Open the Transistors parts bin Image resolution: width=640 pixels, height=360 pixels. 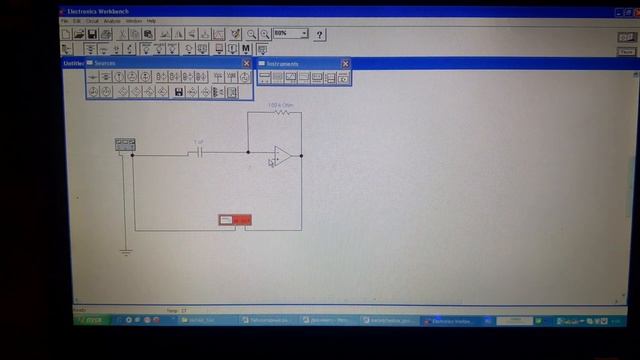click(x=130, y=49)
